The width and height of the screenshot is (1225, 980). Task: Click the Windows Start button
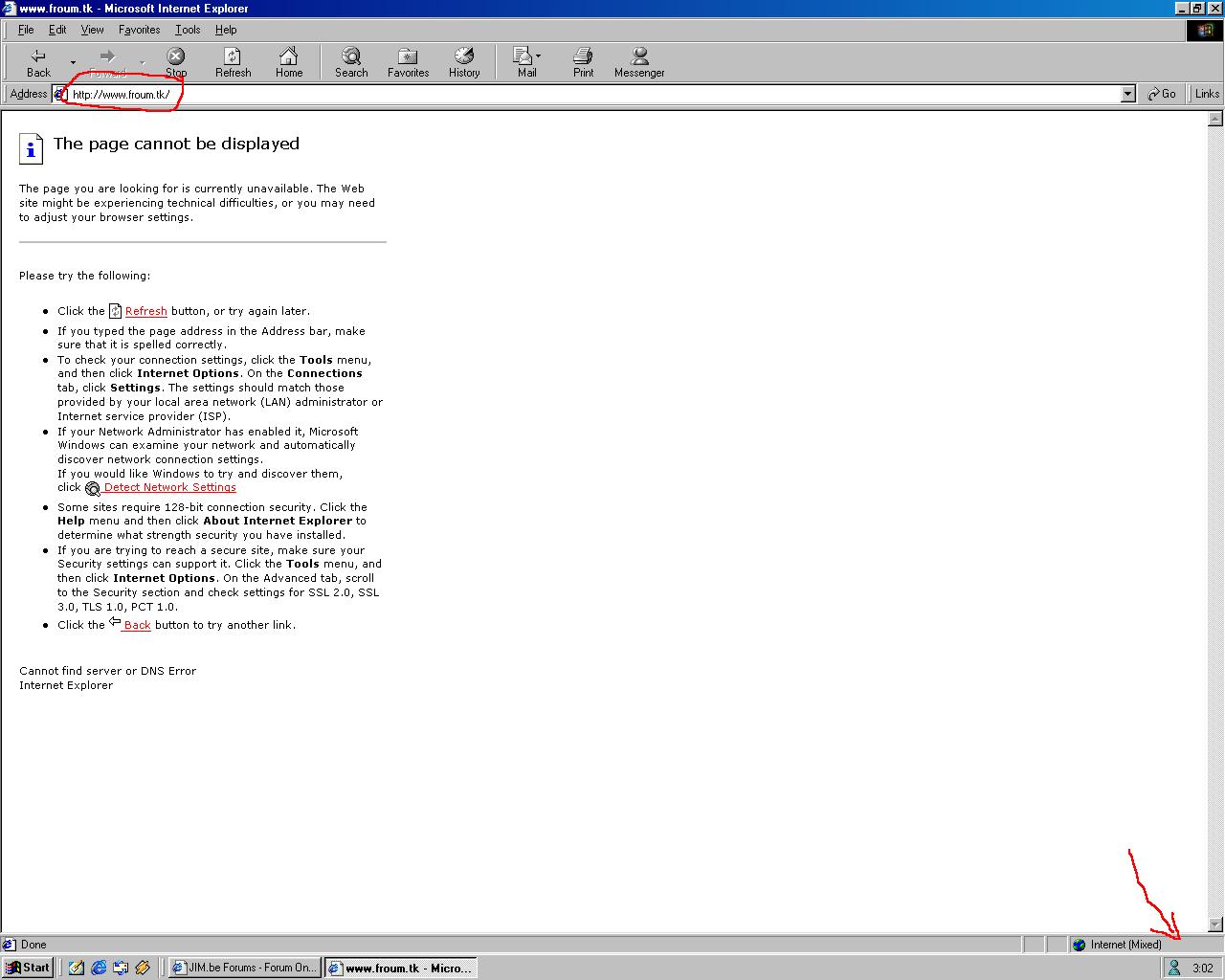[x=28, y=968]
